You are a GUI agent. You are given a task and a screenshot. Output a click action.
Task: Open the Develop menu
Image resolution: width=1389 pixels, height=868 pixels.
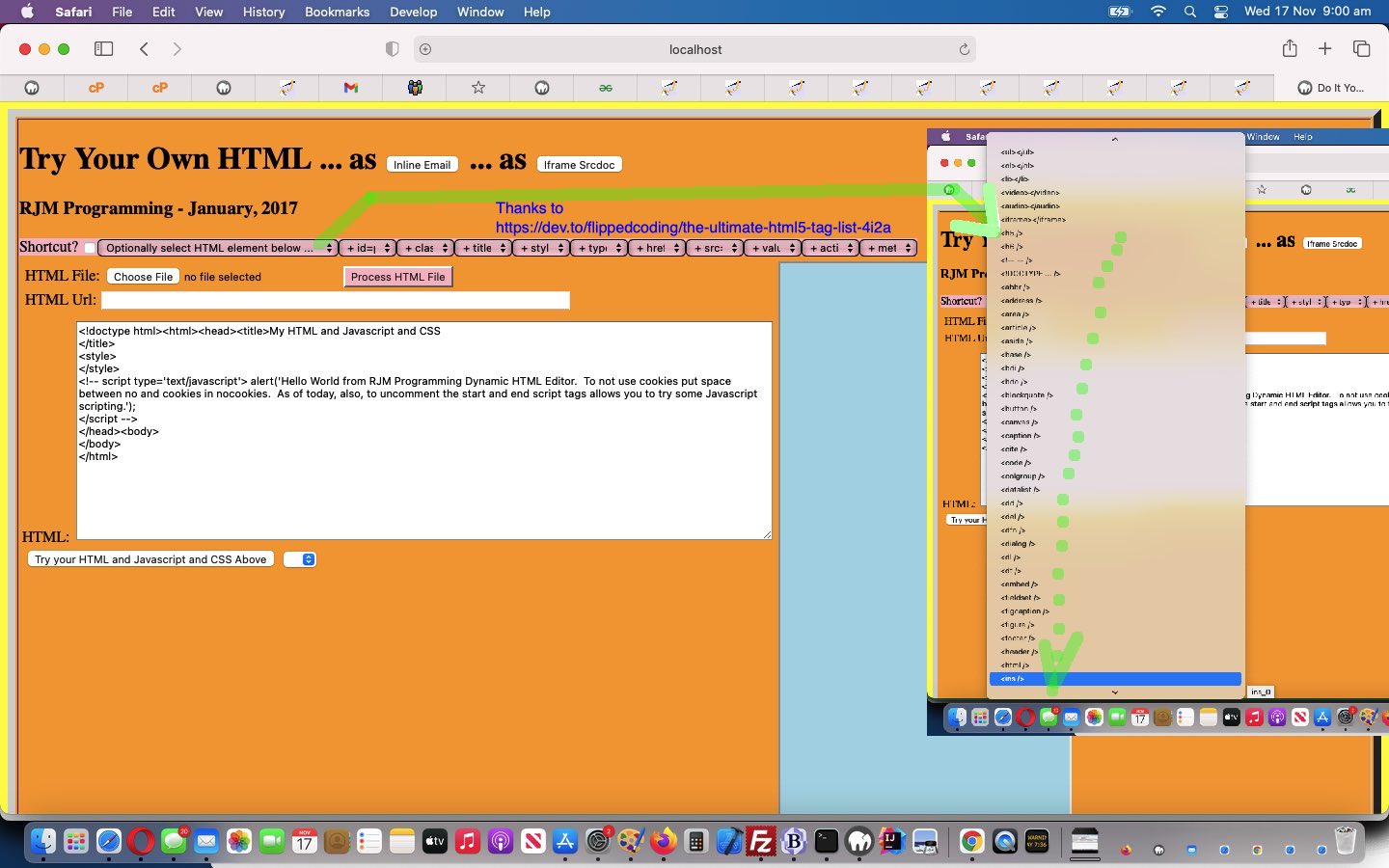click(x=414, y=12)
